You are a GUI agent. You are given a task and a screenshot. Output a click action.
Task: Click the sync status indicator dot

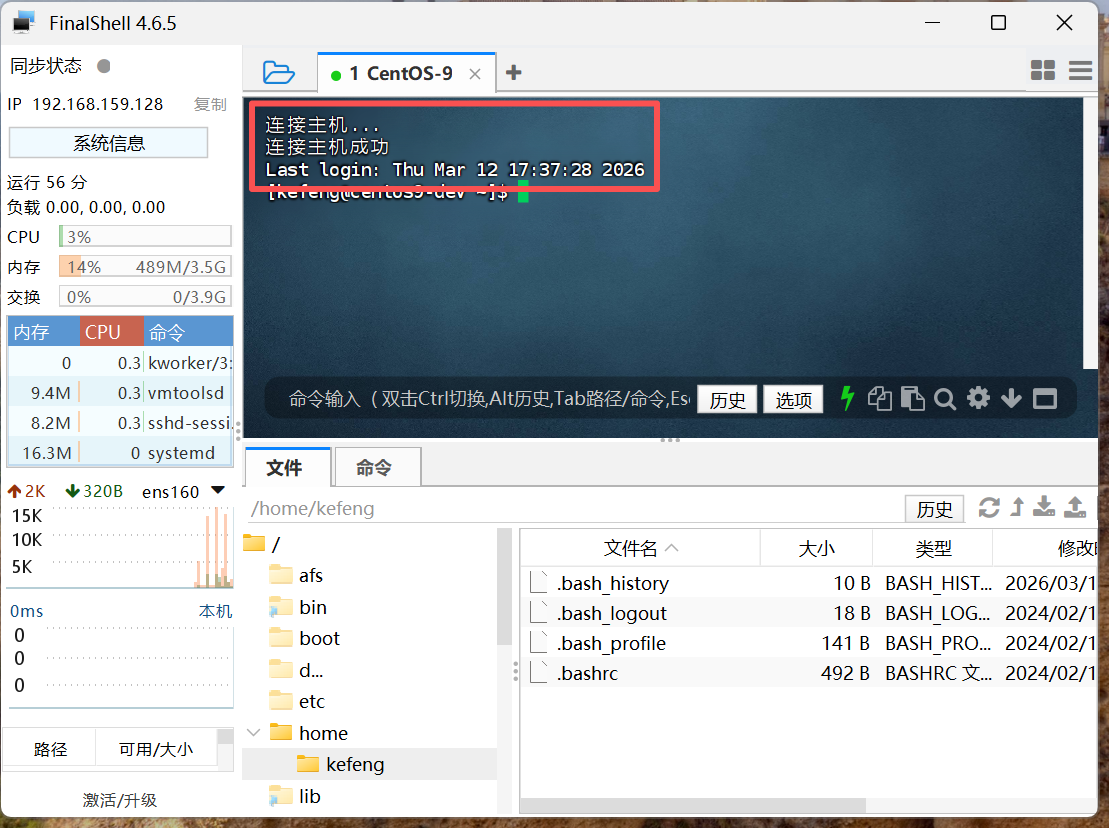click(x=104, y=66)
